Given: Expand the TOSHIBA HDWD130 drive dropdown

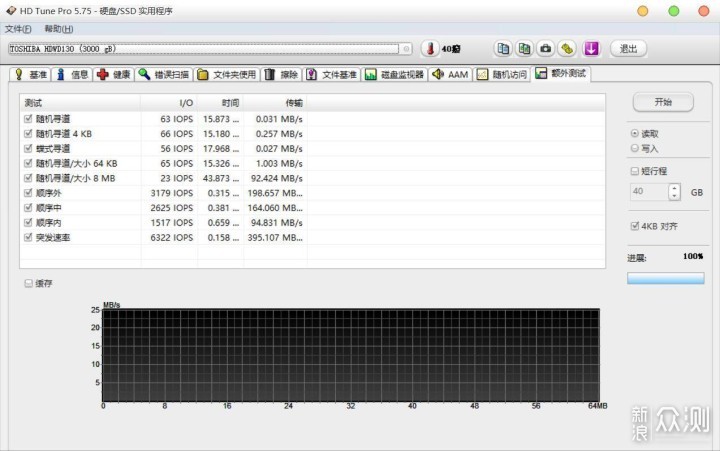Looking at the screenshot, I should click(406, 49).
